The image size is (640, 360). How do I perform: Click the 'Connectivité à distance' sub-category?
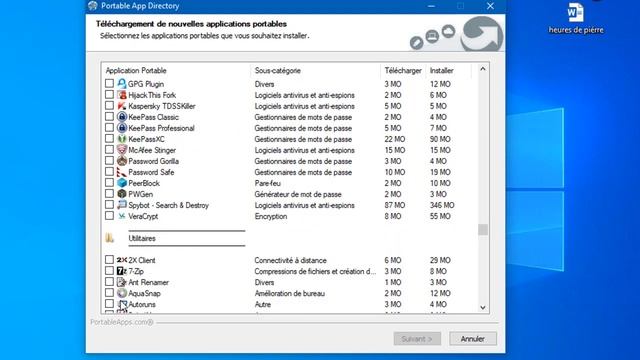(x=291, y=260)
